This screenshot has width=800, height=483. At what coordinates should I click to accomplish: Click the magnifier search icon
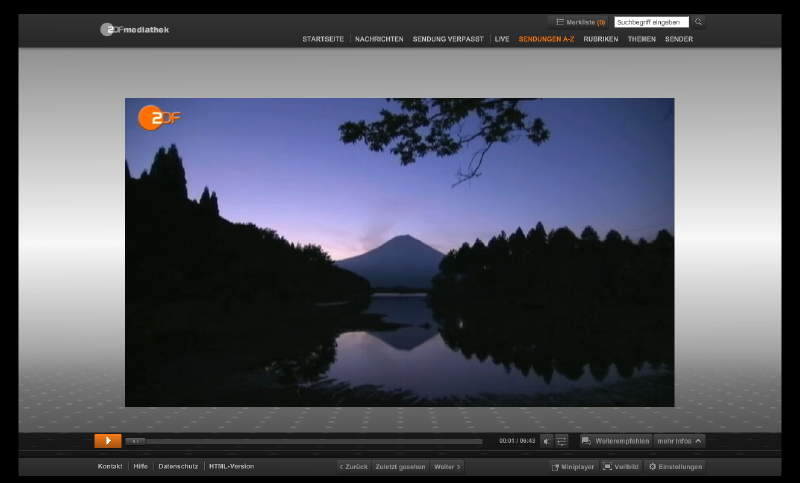(x=698, y=22)
